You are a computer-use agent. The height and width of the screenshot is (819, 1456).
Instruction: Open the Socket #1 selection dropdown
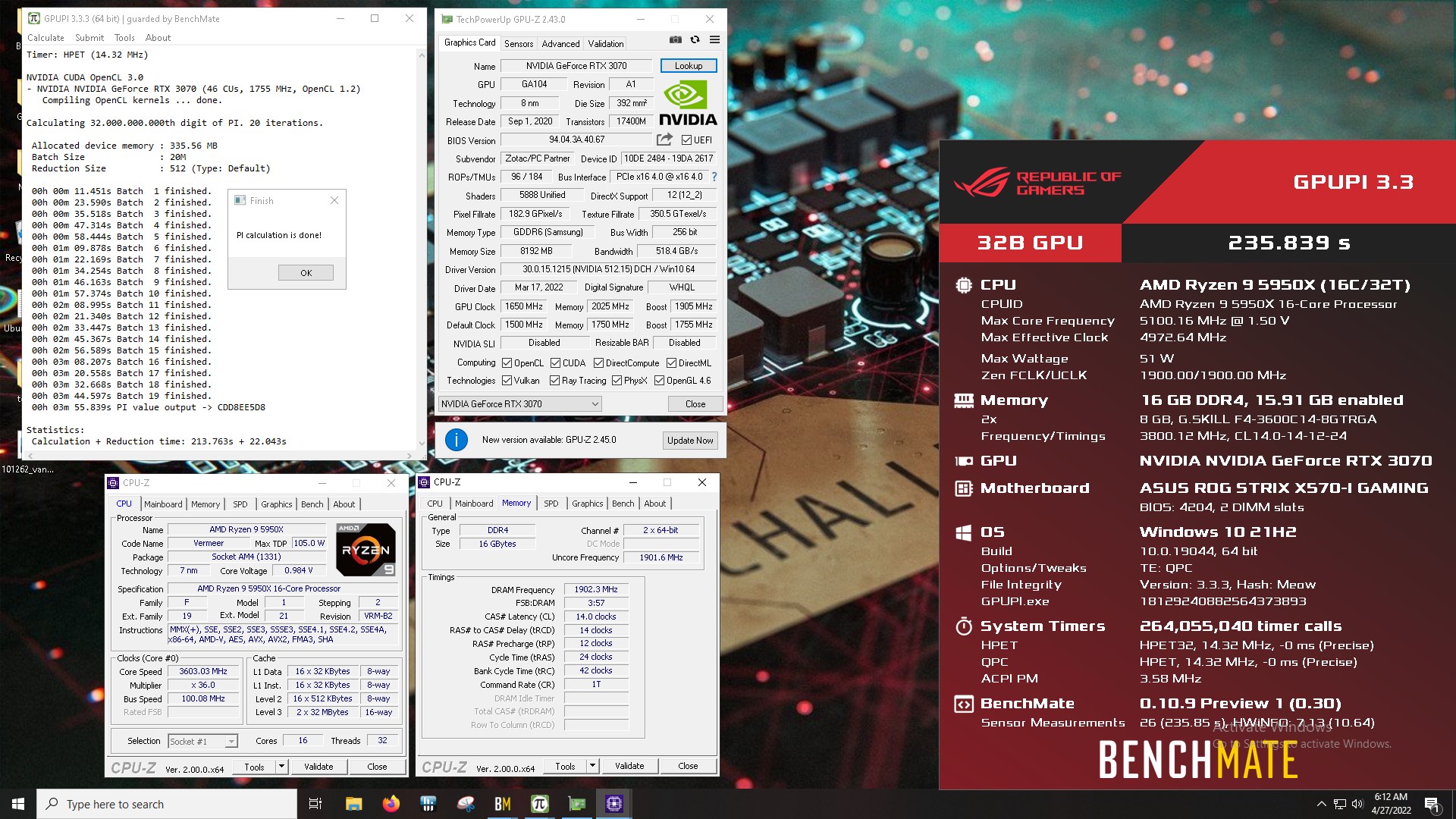(202, 741)
